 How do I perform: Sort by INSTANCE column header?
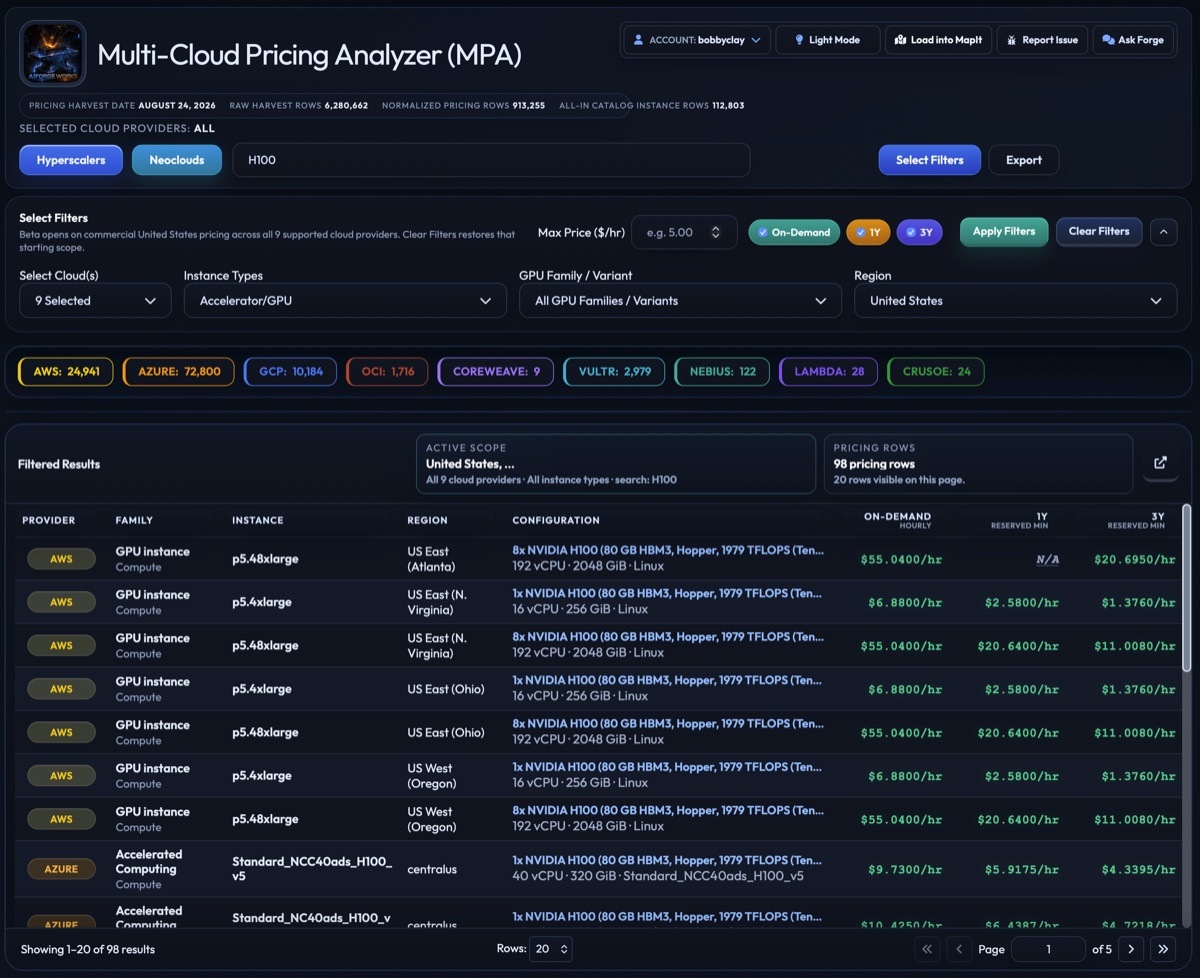point(258,520)
